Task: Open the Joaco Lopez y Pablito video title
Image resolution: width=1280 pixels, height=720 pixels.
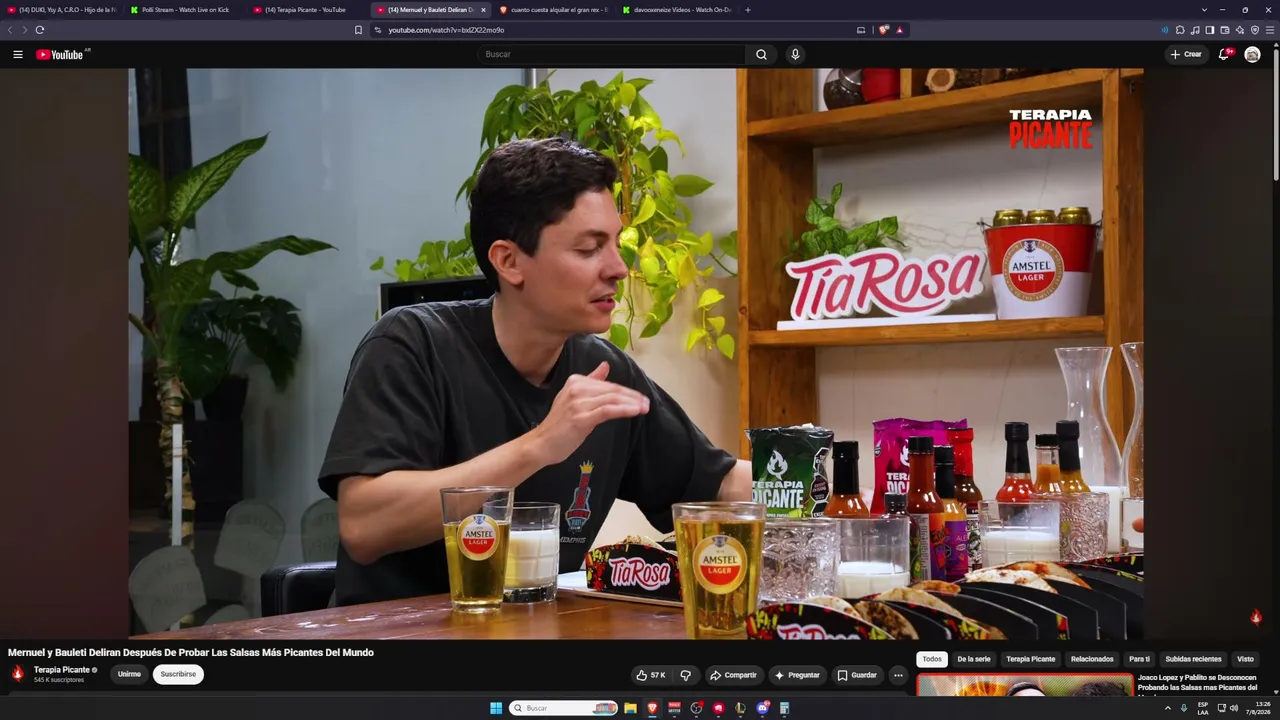Action: [1197, 682]
